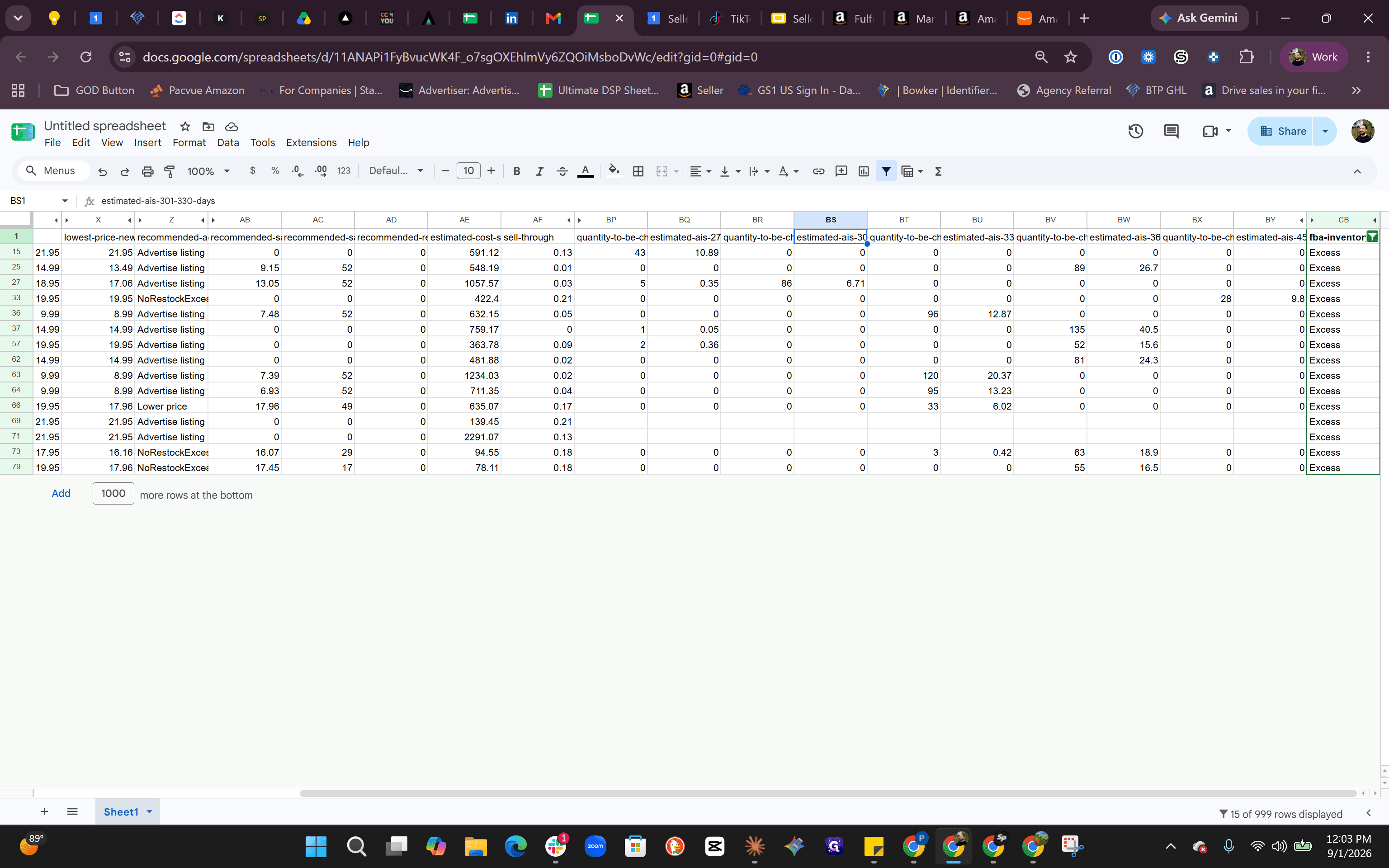Open the Format menu
The width and height of the screenshot is (1389, 868).
[189, 142]
